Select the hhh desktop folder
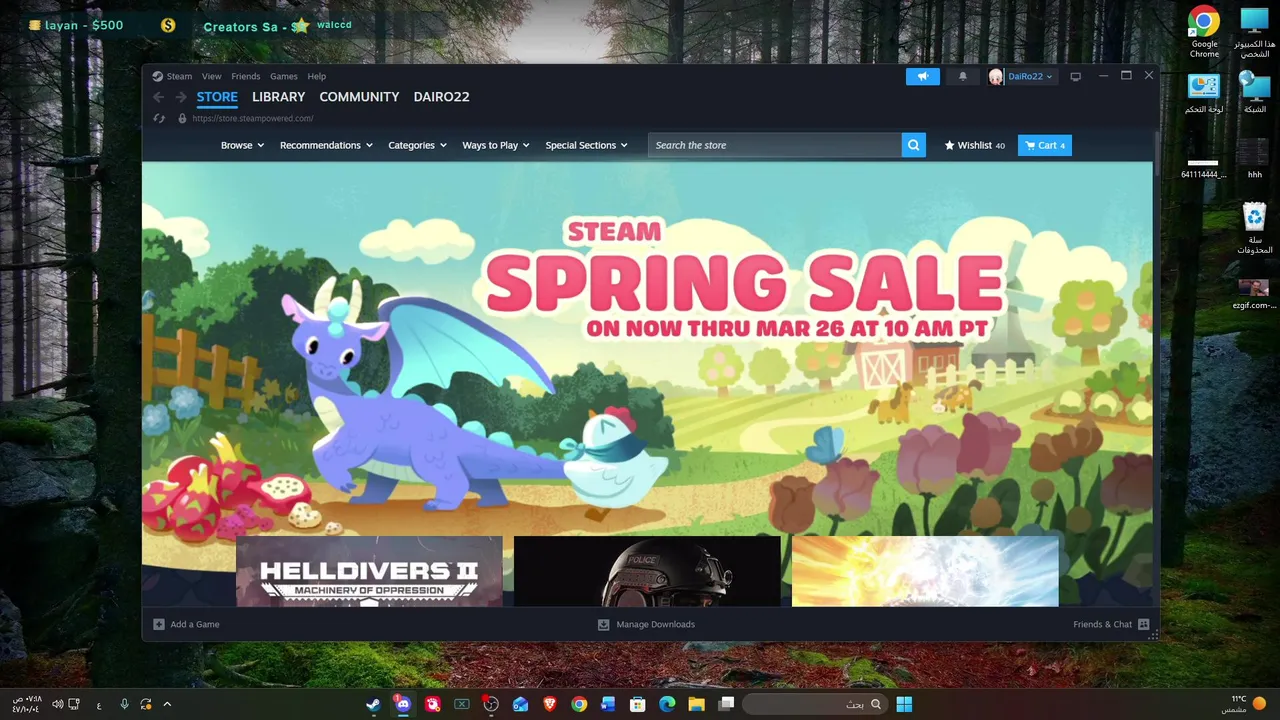This screenshot has width=1280, height=720. coord(1255,158)
